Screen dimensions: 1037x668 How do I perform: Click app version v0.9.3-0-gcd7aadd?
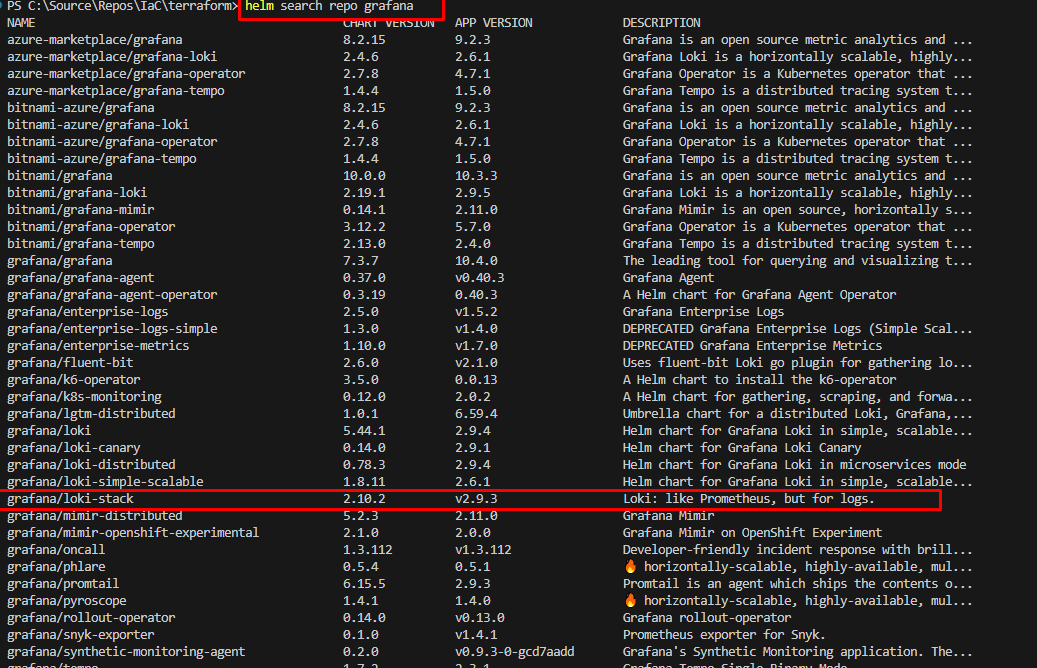[x=514, y=652]
